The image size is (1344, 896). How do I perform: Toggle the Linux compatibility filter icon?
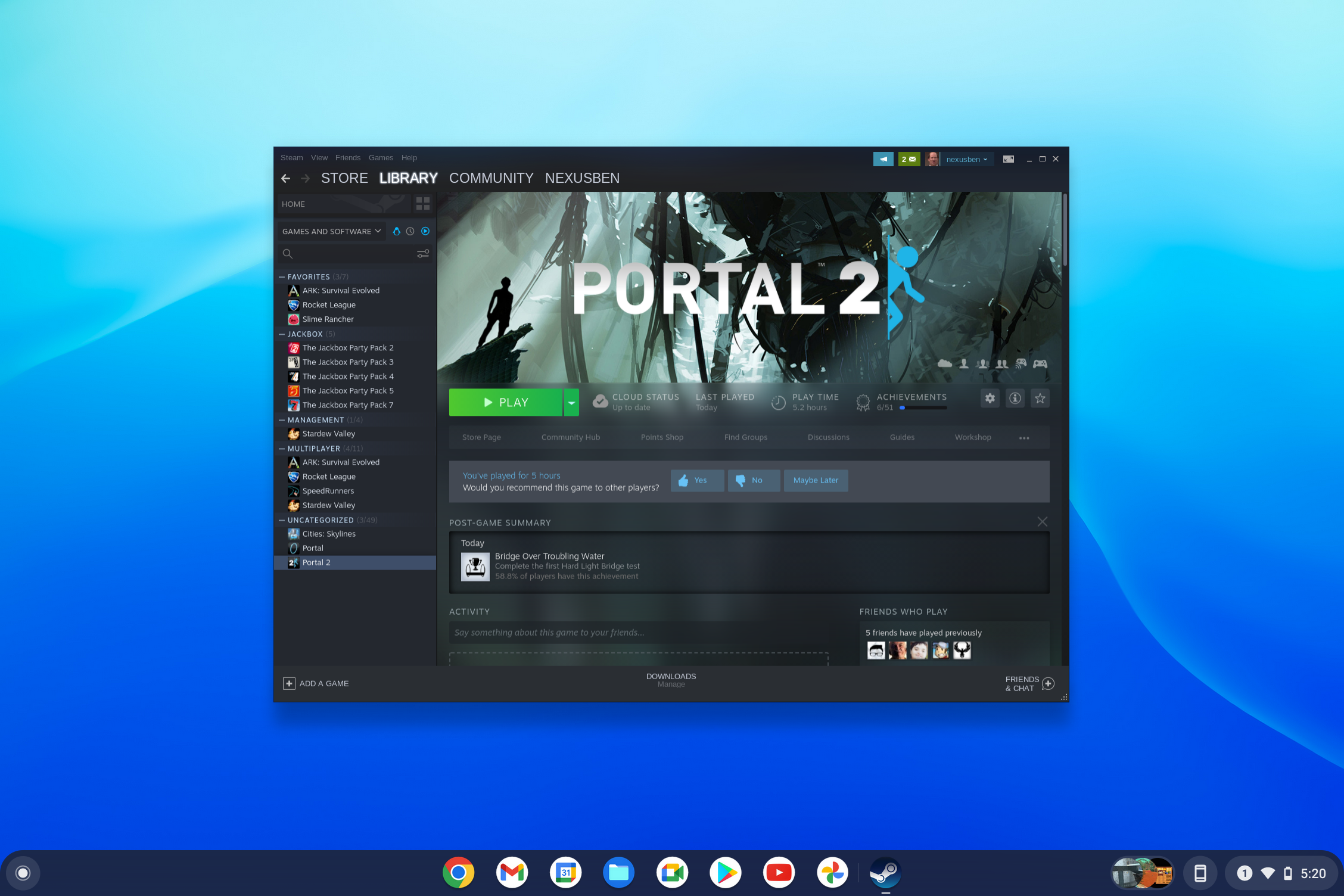coord(396,231)
